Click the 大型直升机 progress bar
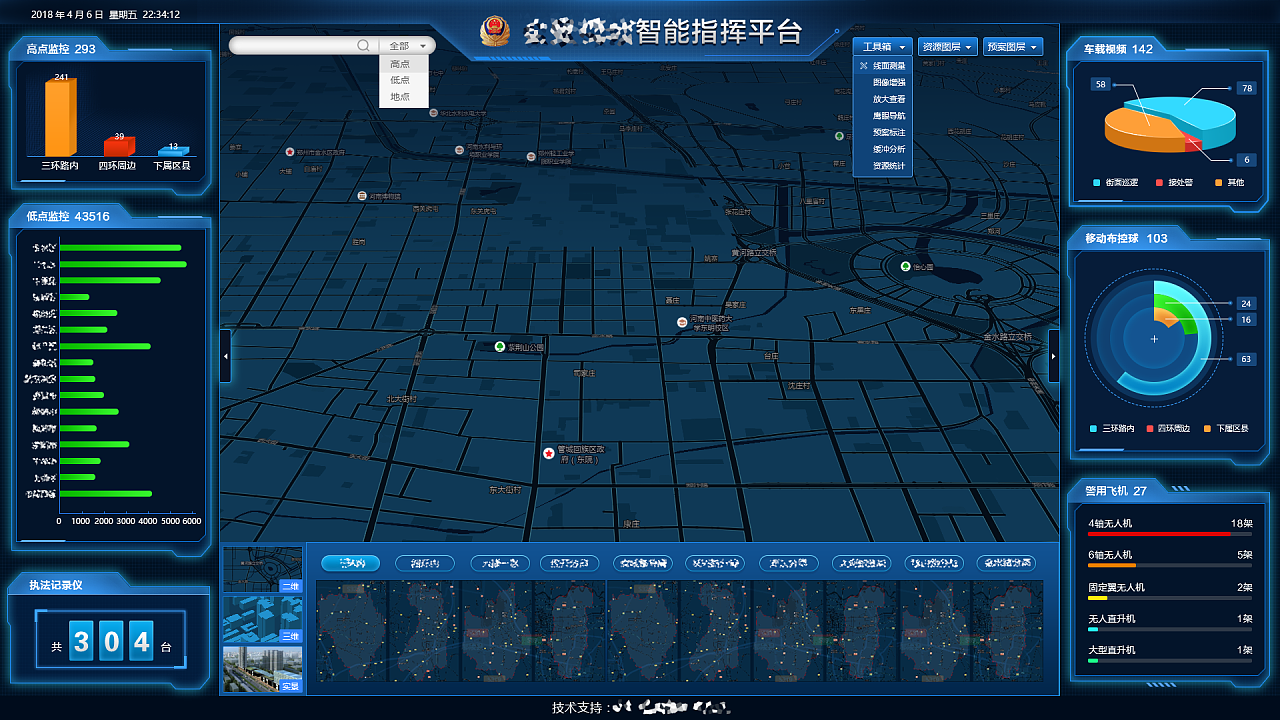 (1170, 661)
